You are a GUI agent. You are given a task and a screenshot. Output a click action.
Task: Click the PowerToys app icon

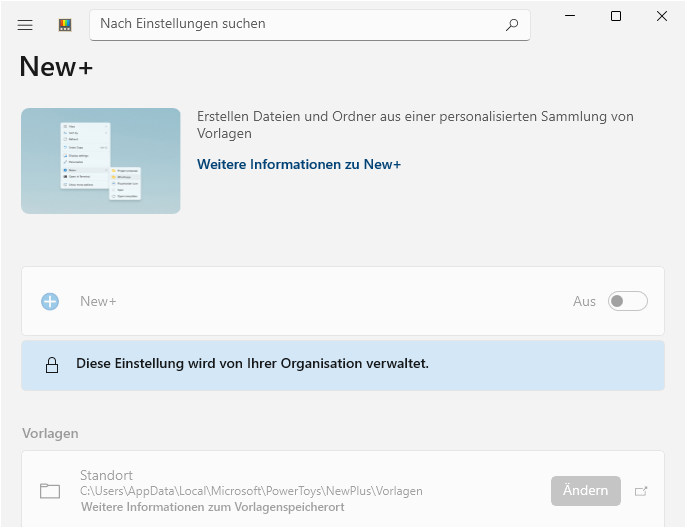pyautogui.click(x=65, y=25)
